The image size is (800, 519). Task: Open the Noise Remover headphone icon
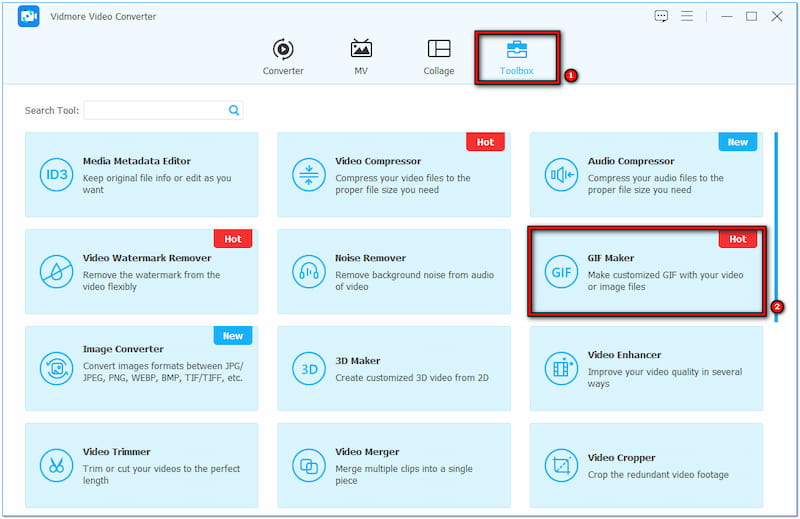click(309, 272)
